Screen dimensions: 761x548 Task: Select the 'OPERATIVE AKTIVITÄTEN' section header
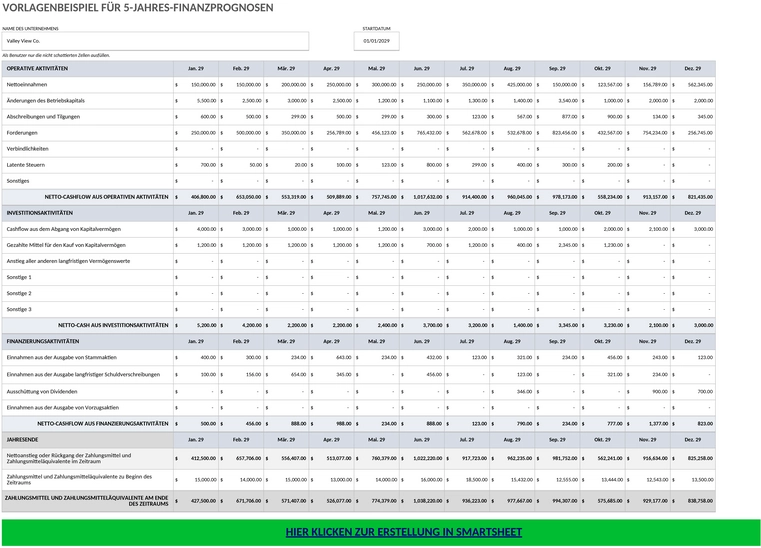pos(37,68)
